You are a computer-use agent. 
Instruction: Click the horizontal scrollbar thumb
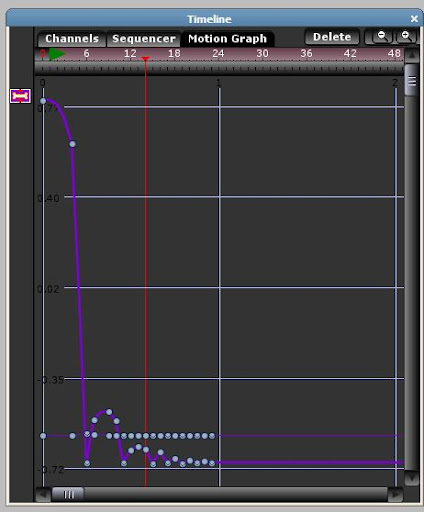pyautogui.click(x=68, y=495)
